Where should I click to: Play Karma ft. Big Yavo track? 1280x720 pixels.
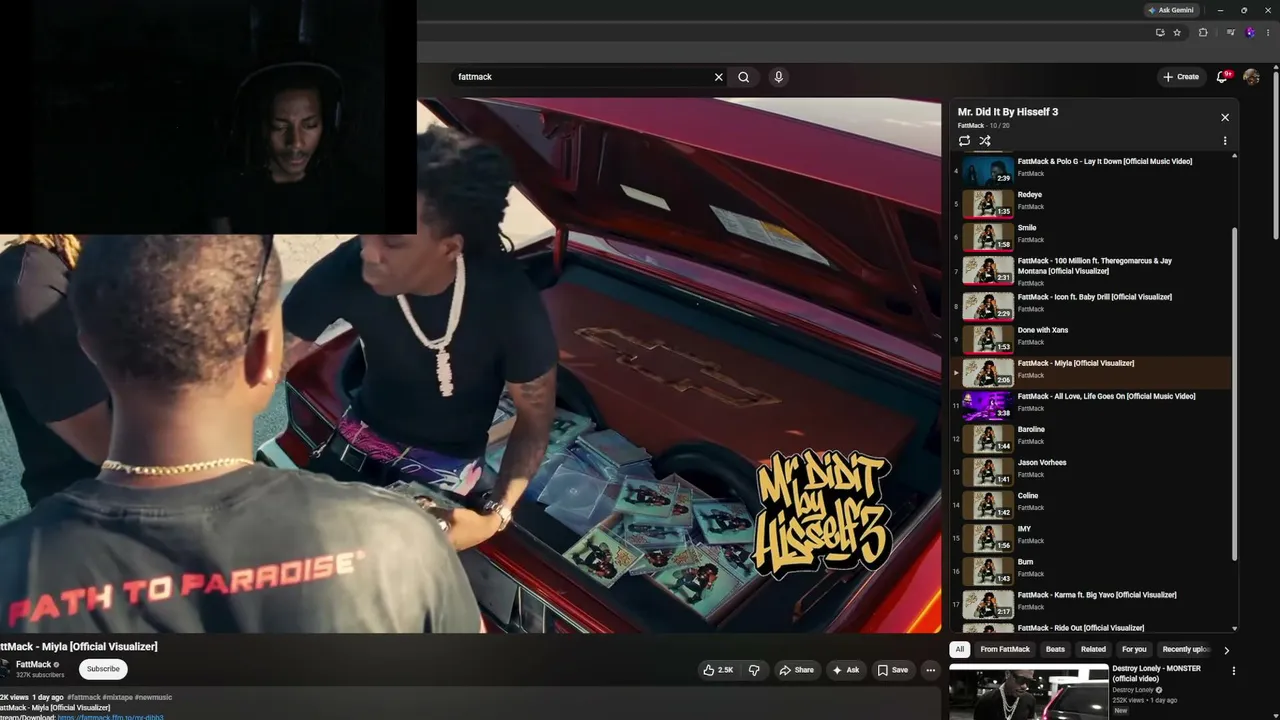(x=1091, y=603)
